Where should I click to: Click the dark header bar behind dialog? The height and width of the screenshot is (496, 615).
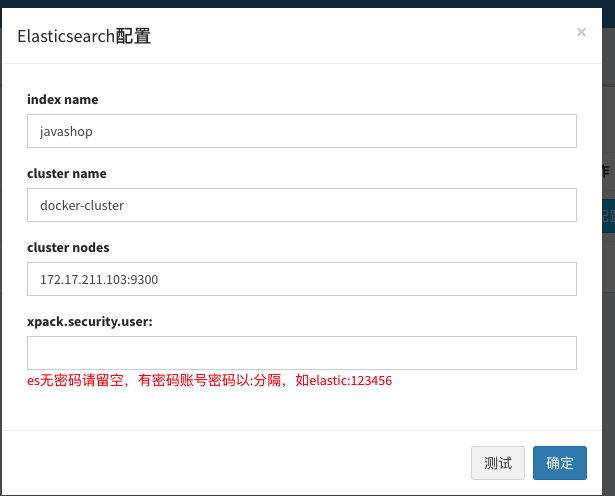(308, 4)
